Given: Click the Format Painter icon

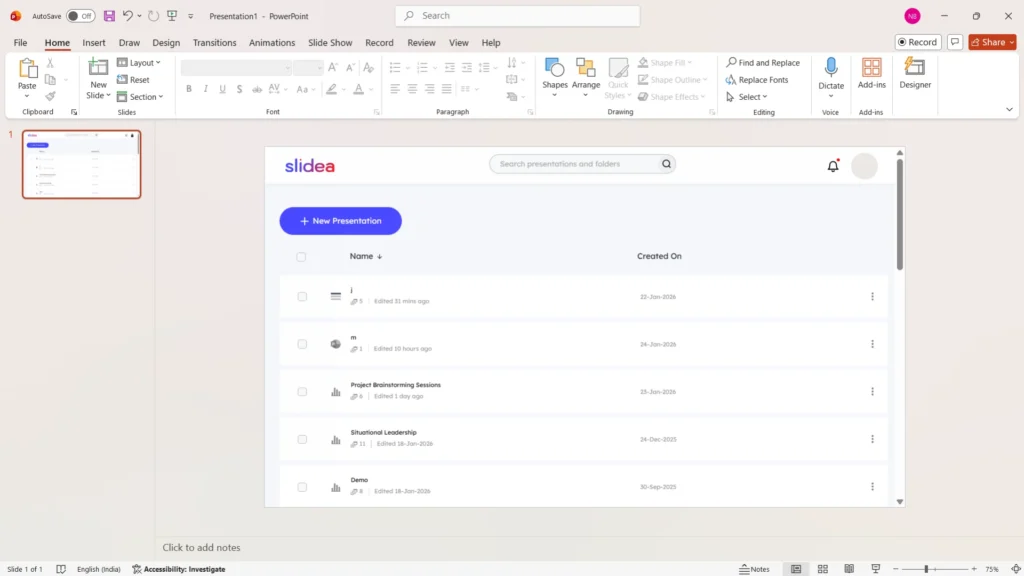Looking at the screenshot, I should [50, 97].
